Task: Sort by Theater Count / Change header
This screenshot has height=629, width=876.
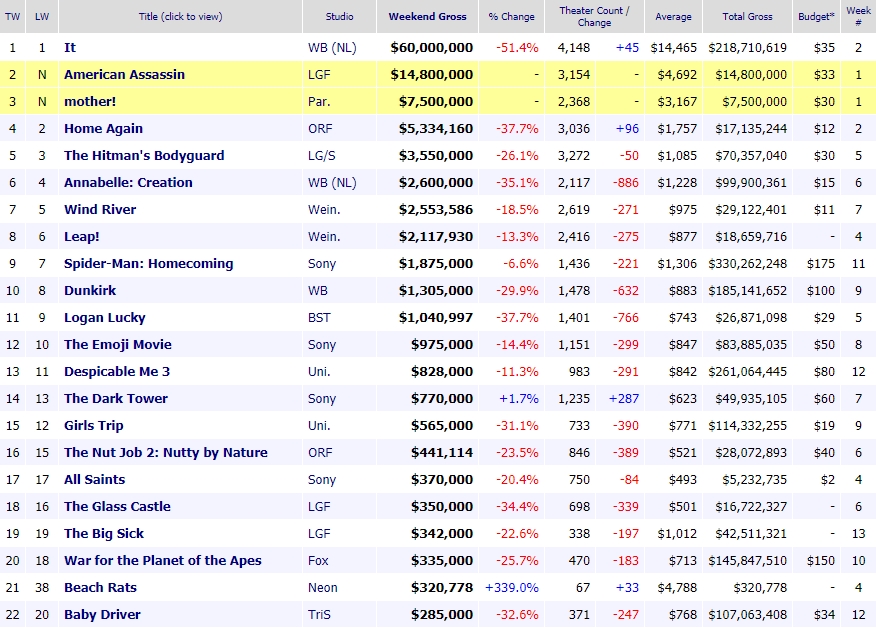Action: [594, 17]
